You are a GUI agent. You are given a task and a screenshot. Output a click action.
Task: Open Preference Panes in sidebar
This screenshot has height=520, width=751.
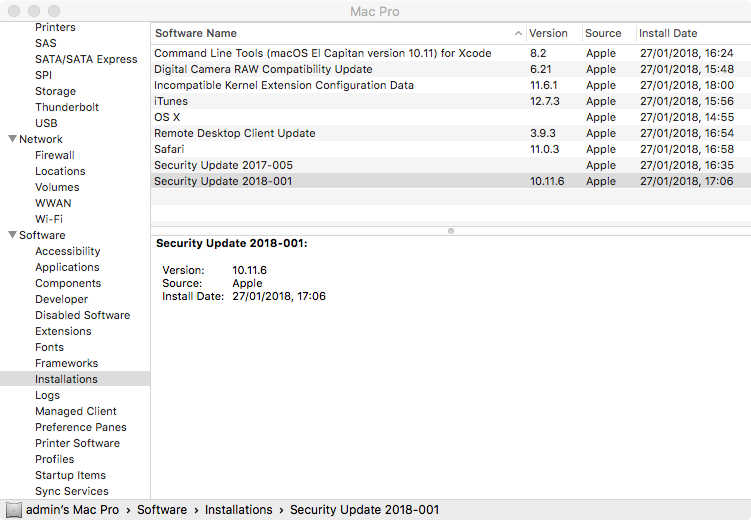point(80,427)
